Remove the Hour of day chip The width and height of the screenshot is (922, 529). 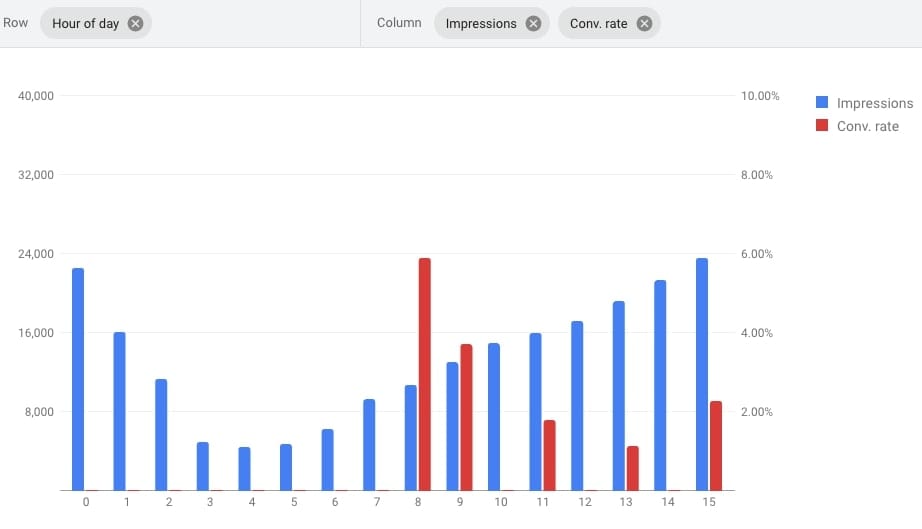(135, 23)
